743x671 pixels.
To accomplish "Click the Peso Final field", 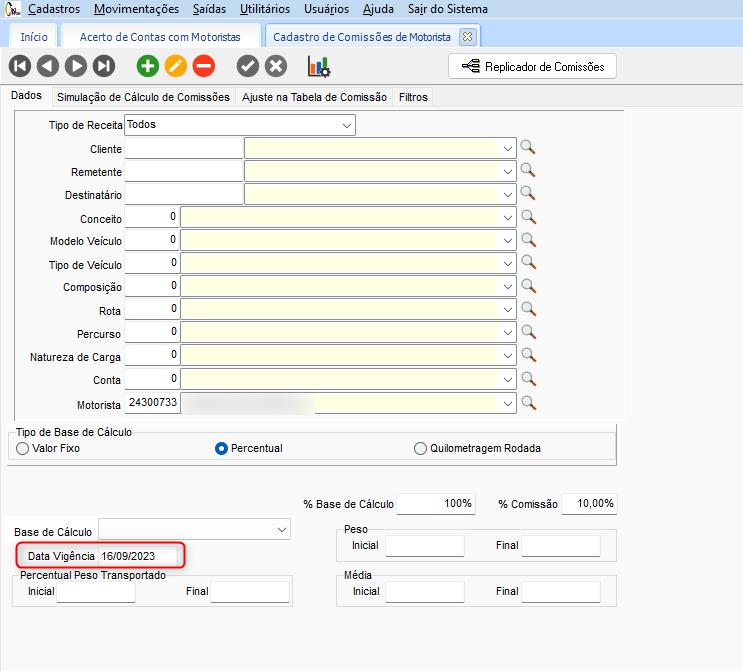I will point(561,546).
